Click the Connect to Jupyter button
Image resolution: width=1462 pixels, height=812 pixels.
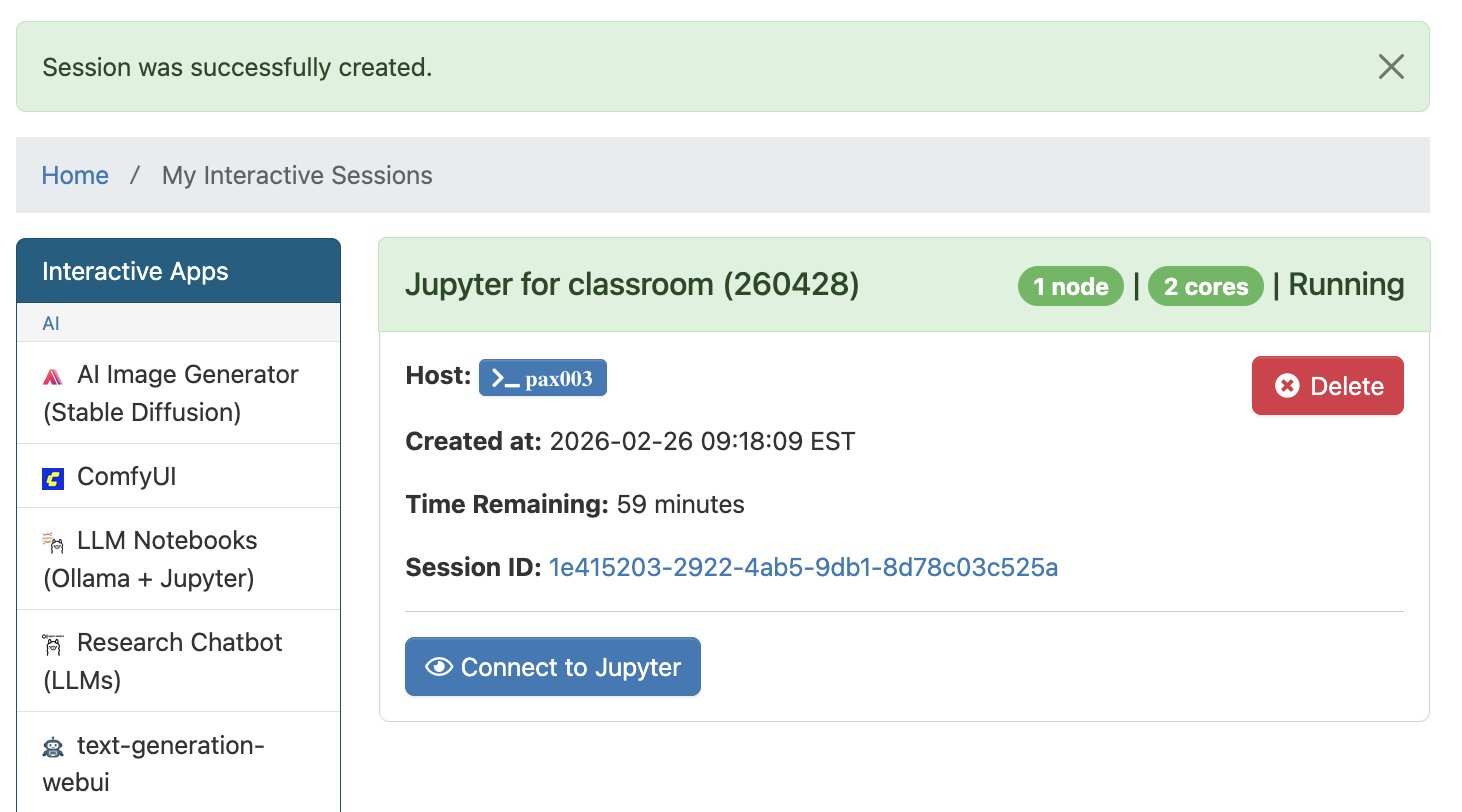point(553,666)
